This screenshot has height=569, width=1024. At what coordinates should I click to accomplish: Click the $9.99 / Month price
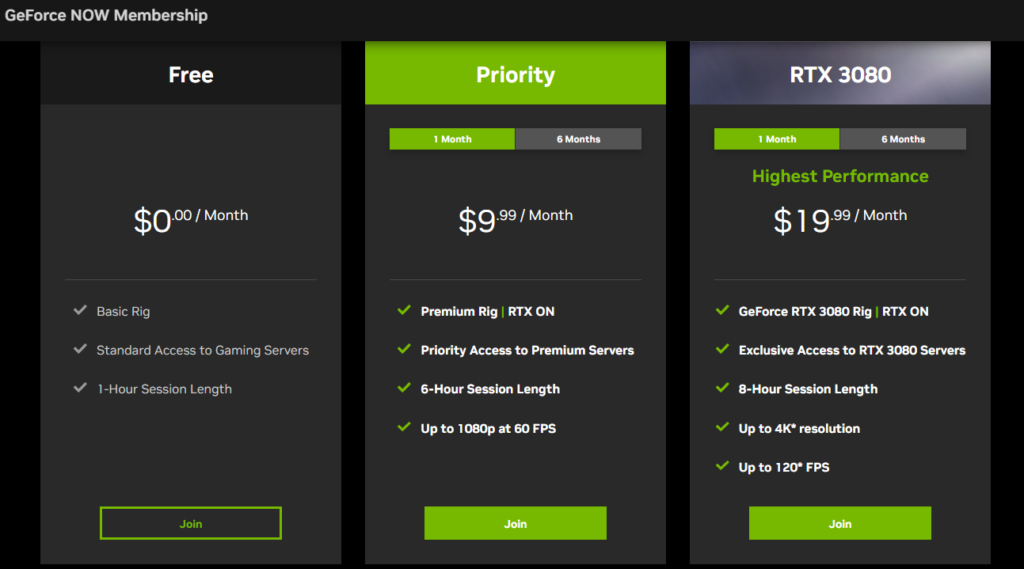pos(515,220)
